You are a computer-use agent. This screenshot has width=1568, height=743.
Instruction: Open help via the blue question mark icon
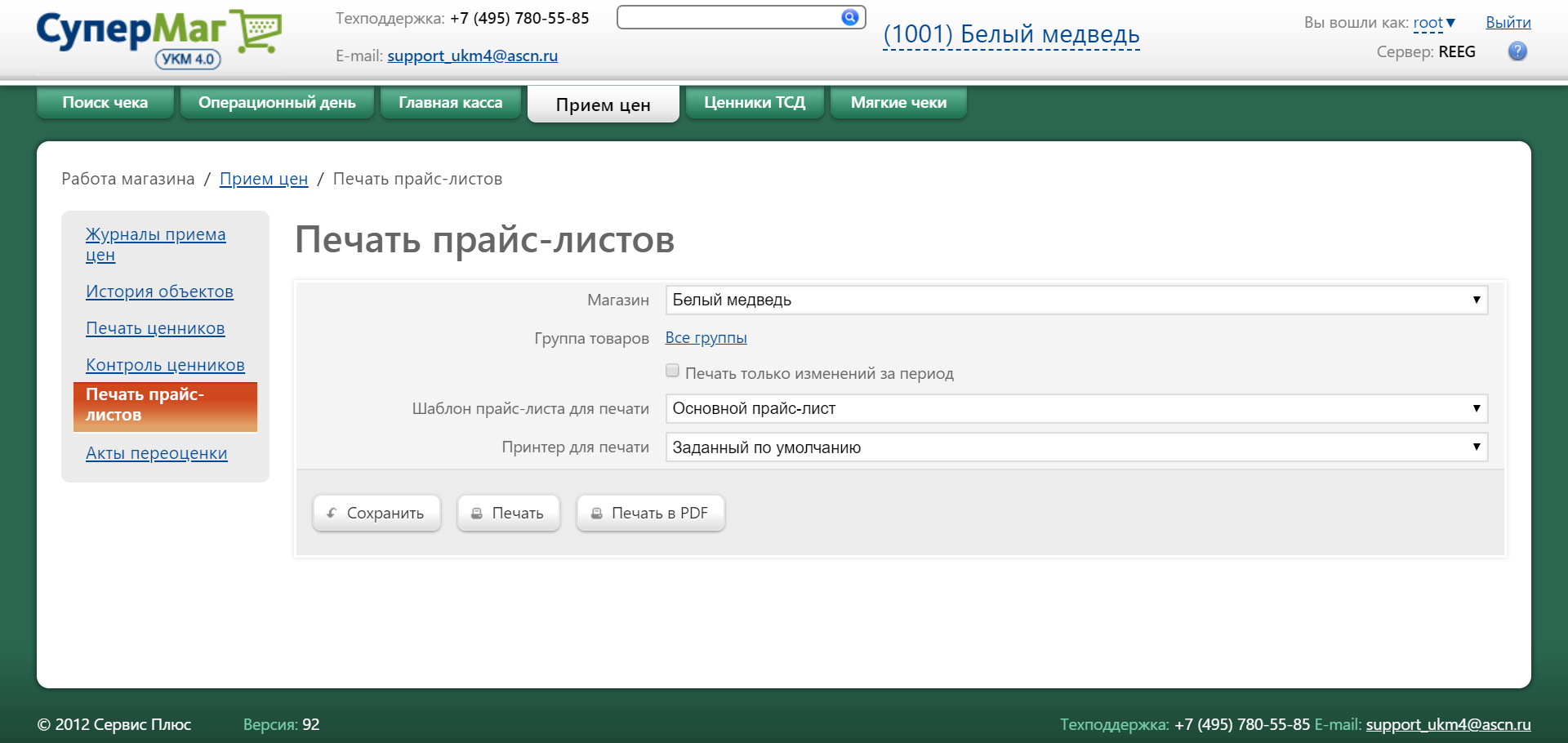click(x=1517, y=51)
